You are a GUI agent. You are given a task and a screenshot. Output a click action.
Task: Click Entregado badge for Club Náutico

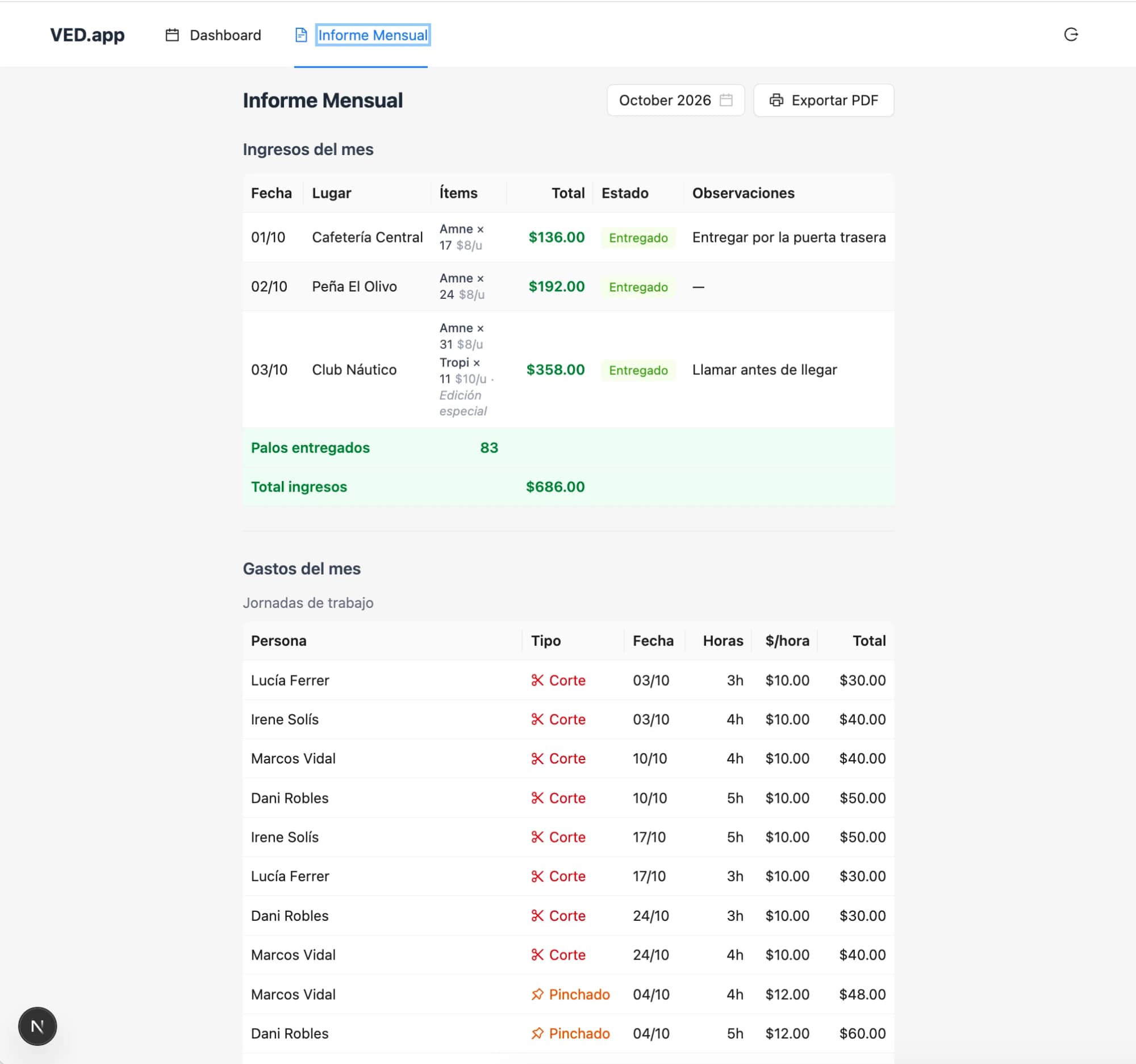pos(638,370)
